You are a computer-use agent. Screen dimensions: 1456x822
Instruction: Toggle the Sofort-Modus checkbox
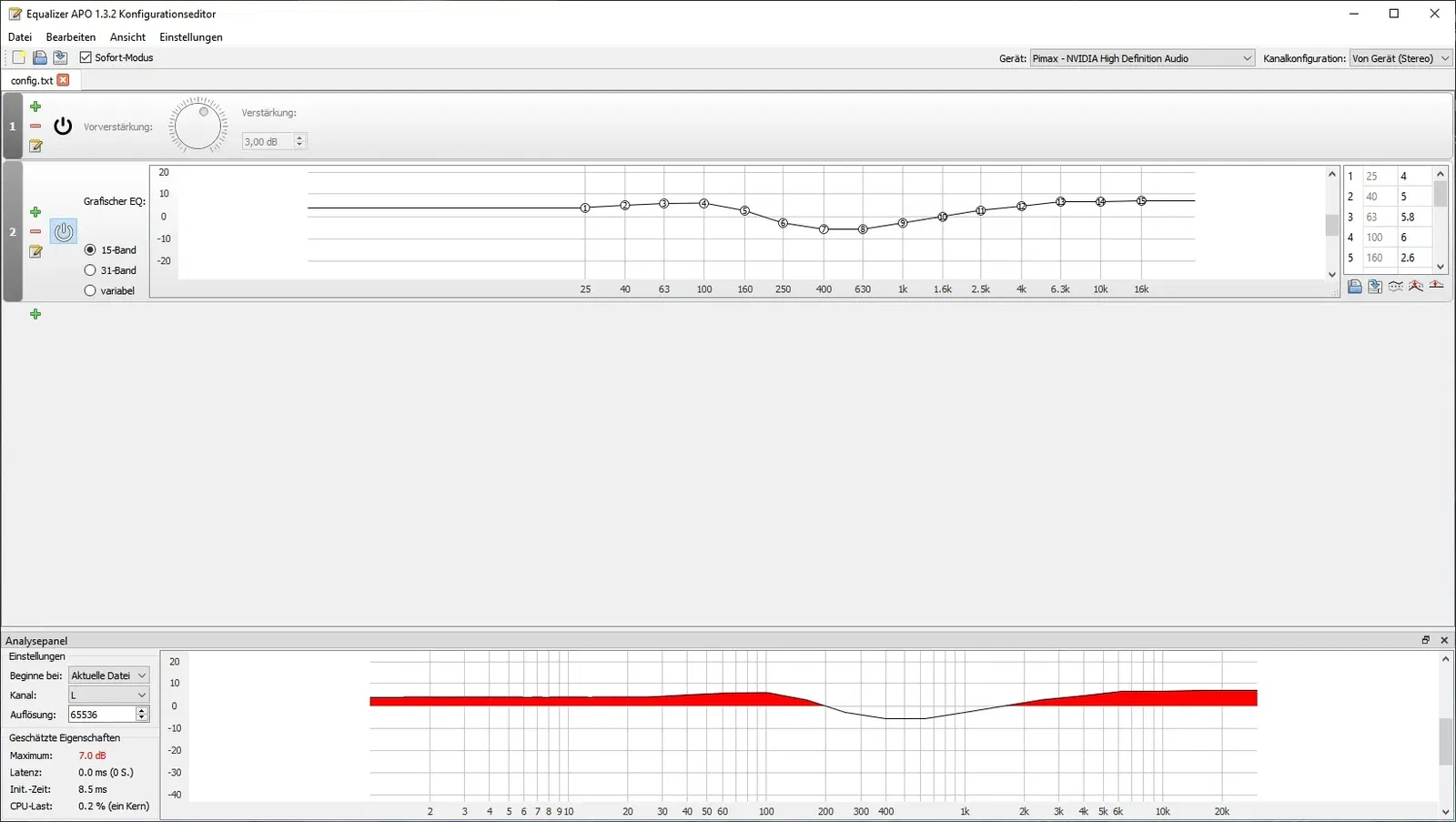[86, 57]
